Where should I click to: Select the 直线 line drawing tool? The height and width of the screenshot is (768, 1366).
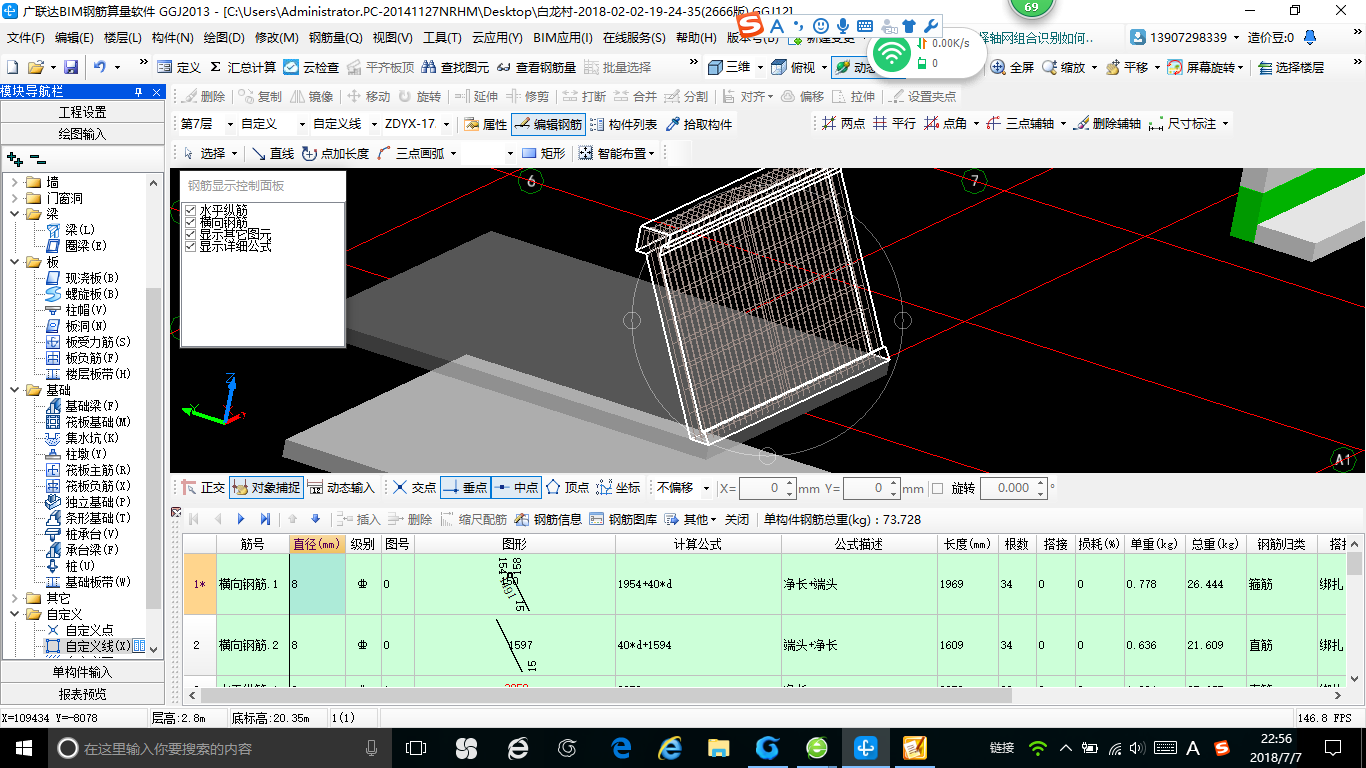tap(273, 153)
